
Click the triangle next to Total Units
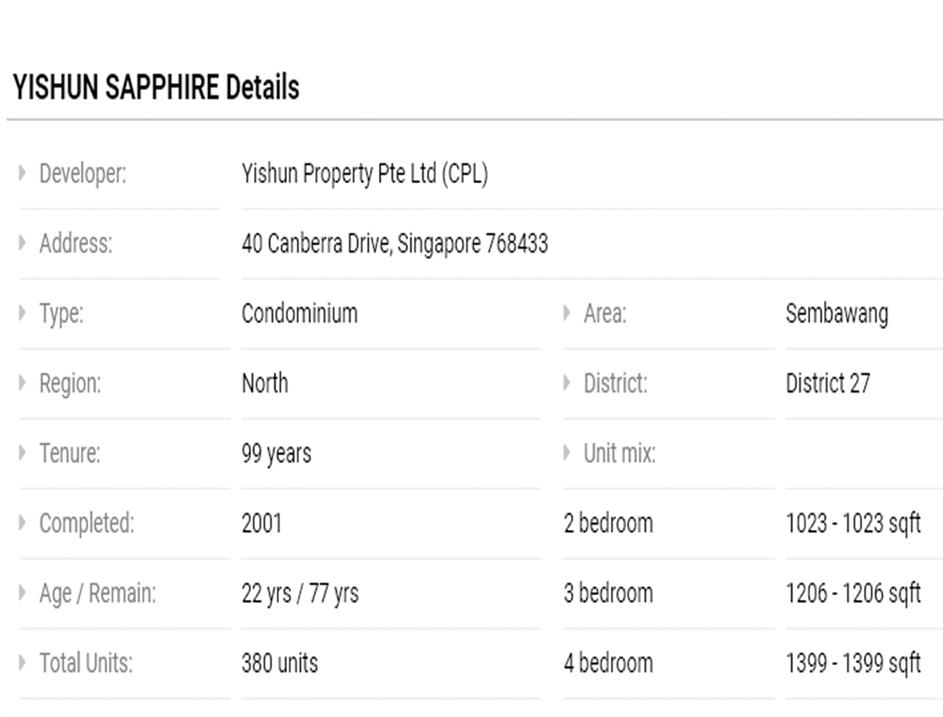coord(23,663)
